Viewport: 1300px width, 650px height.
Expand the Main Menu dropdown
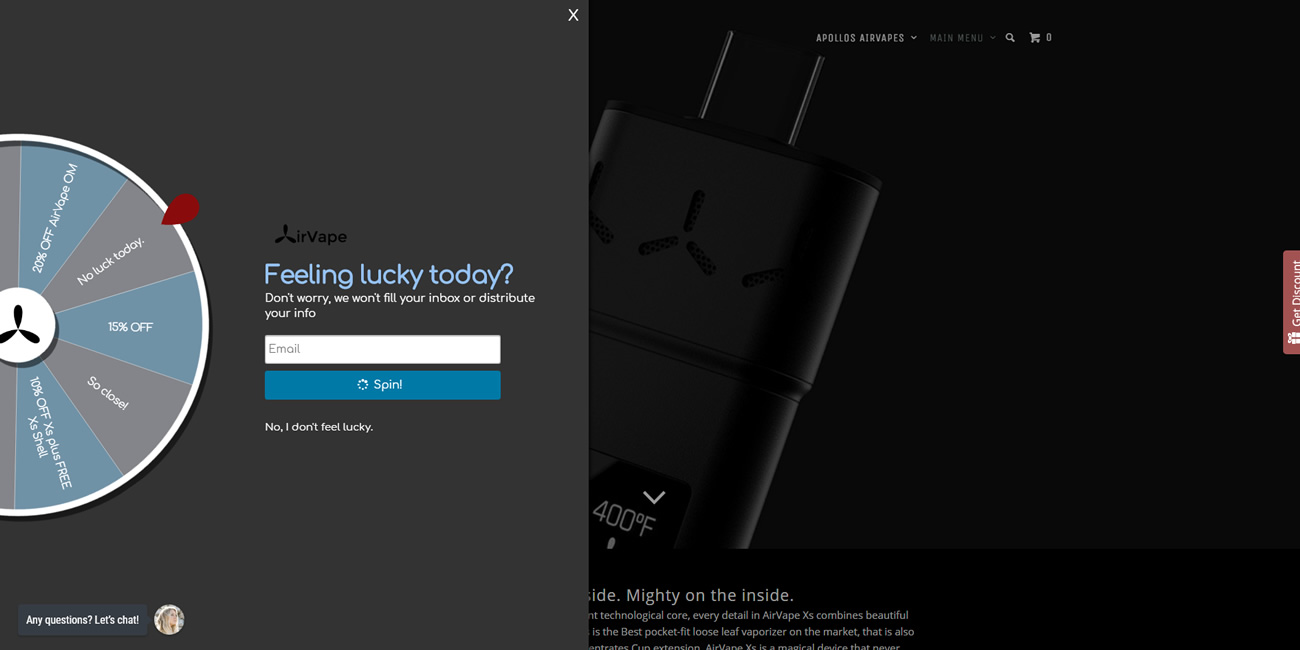(963, 38)
